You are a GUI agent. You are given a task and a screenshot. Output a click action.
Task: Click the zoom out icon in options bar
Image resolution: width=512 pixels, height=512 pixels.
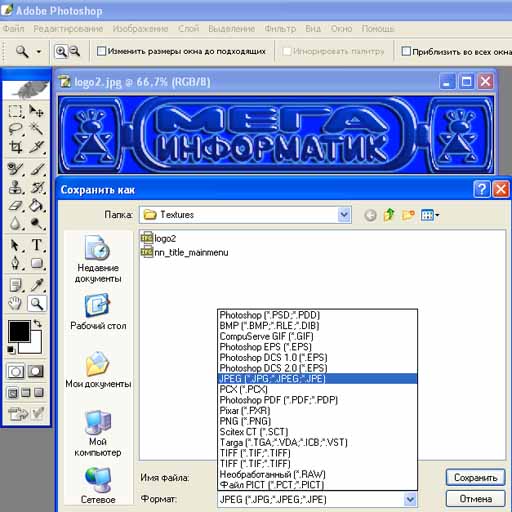[x=75, y=51]
